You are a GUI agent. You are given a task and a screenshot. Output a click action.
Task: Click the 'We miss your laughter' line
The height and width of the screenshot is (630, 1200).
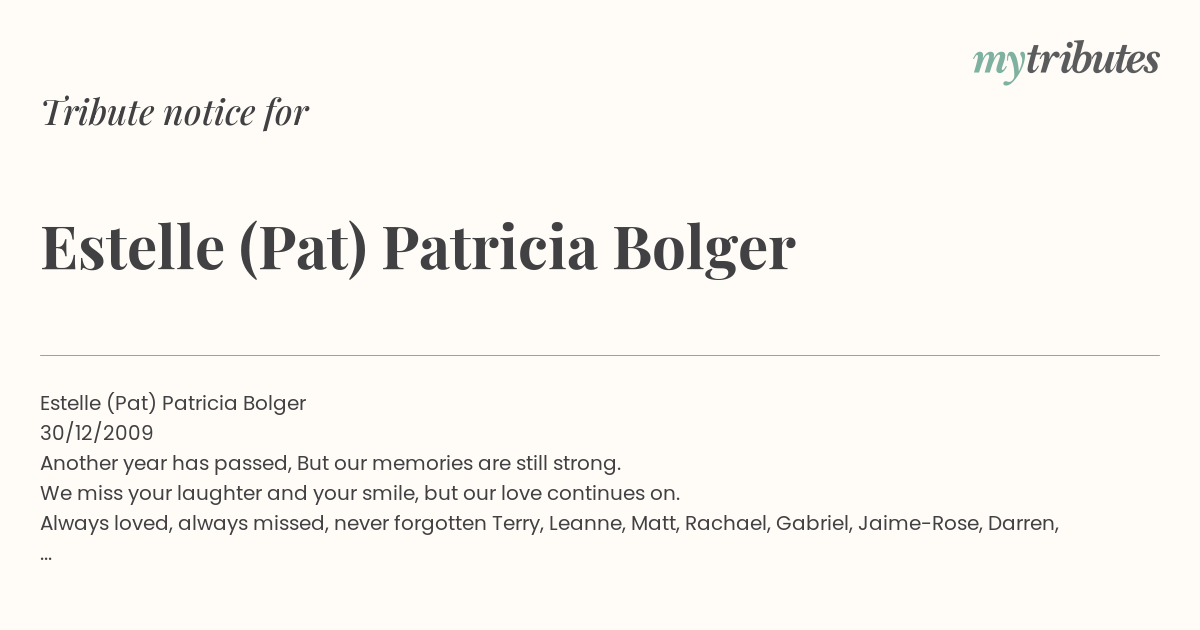pos(360,493)
